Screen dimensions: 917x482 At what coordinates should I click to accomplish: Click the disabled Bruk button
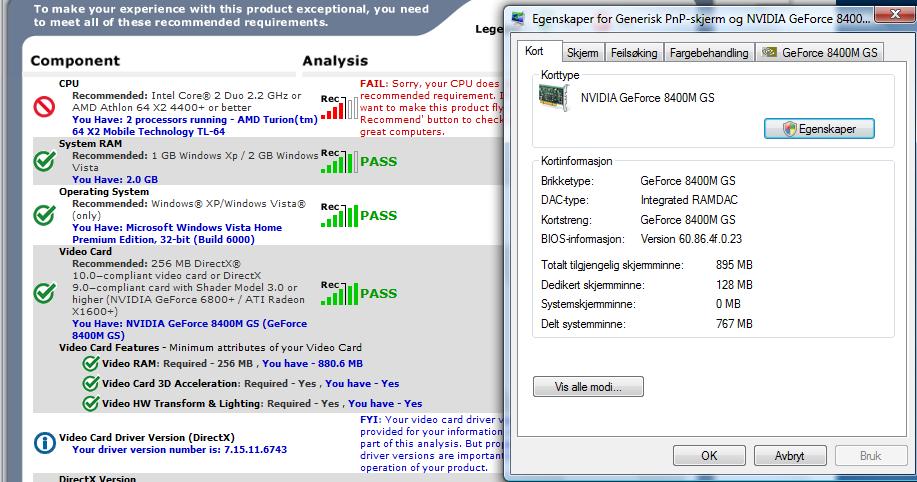click(871, 456)
